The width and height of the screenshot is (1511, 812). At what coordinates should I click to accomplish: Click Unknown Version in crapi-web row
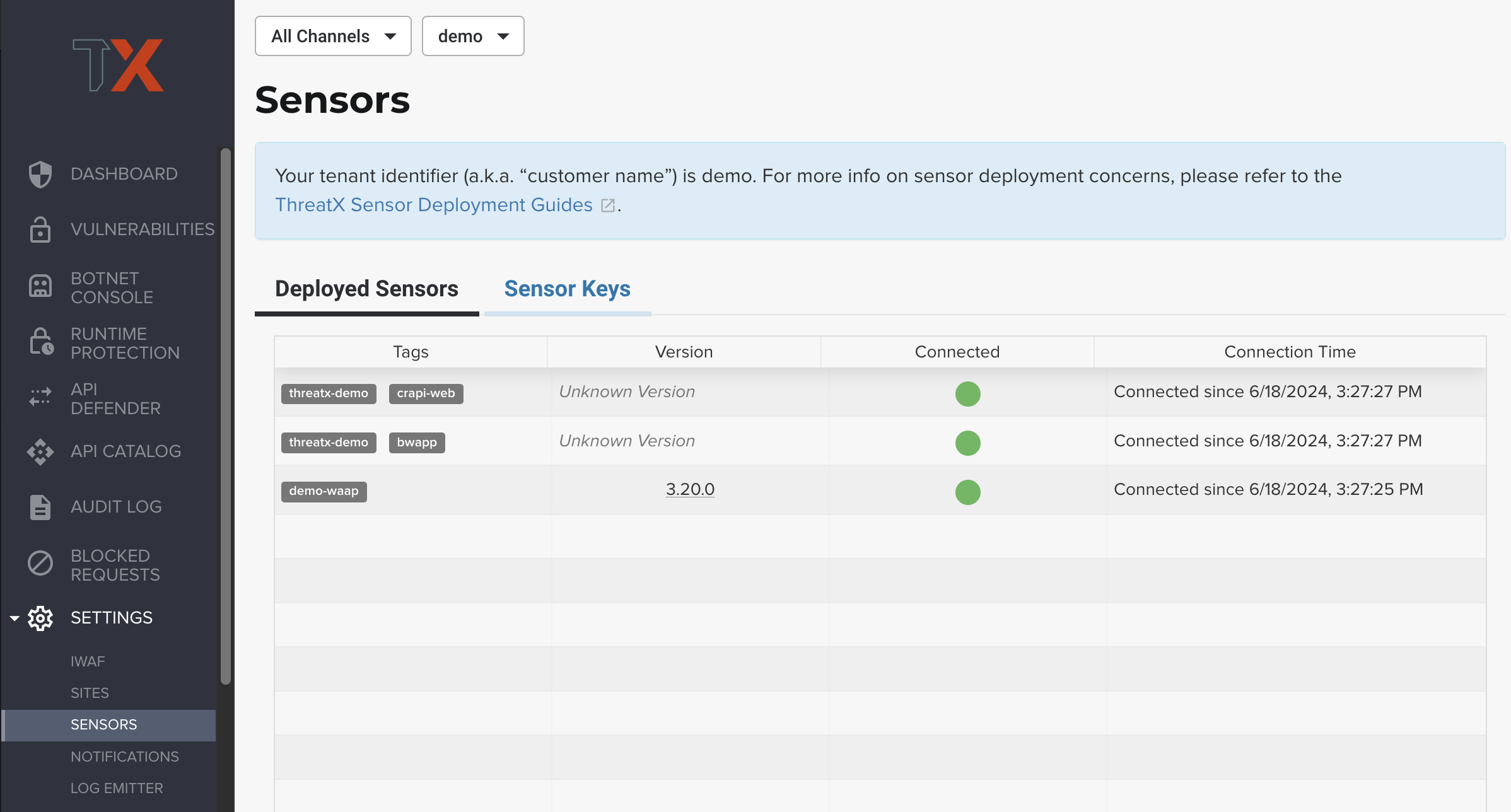(627, 391)
